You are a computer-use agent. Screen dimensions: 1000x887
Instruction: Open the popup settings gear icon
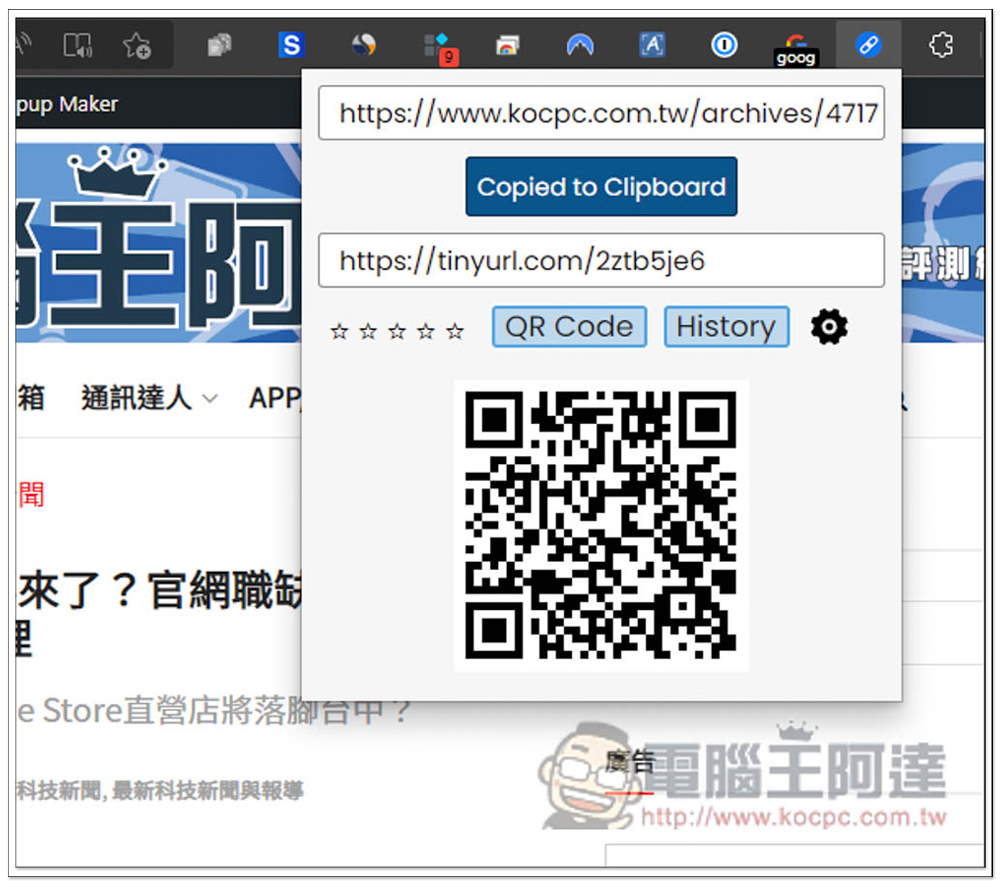[x=829, y=327]
